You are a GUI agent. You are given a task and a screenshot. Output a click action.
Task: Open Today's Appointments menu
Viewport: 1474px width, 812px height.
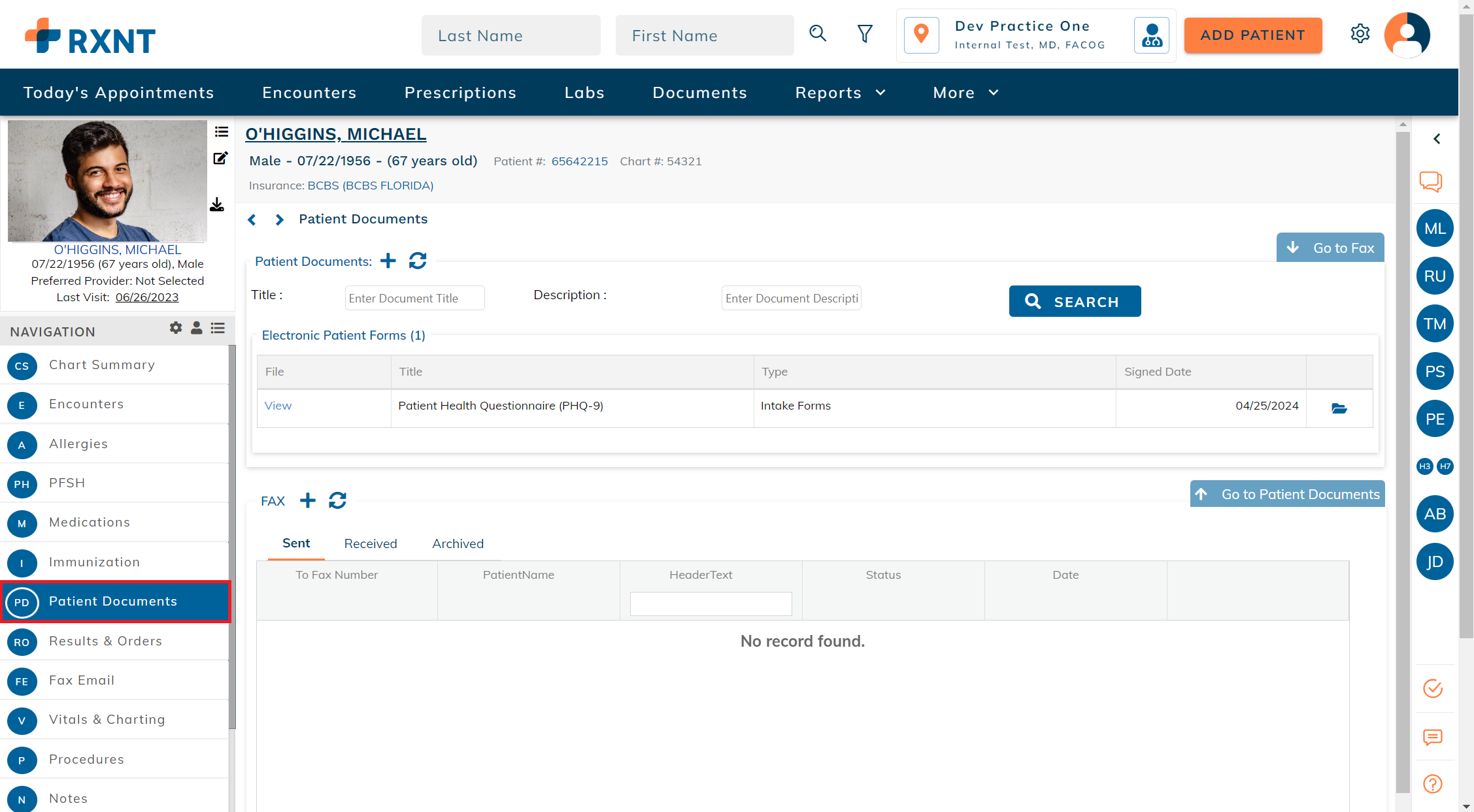tap(119, 93)
